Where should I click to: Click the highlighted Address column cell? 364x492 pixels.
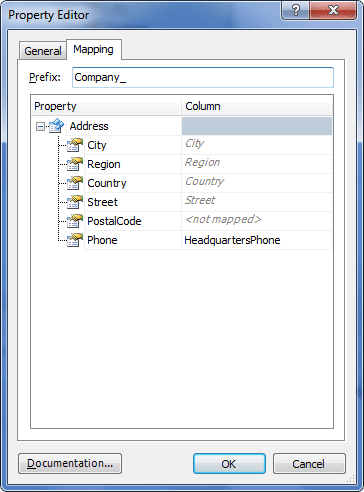click(257, 126)
